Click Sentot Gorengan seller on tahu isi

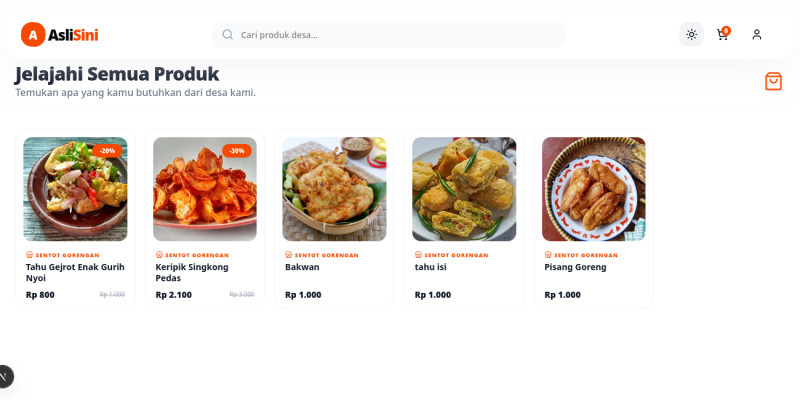pos(456,255)
